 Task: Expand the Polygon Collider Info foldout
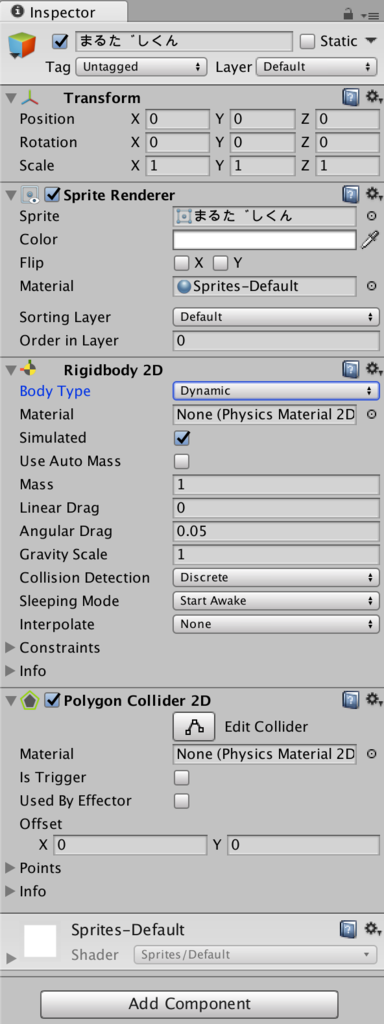(10, 891)
